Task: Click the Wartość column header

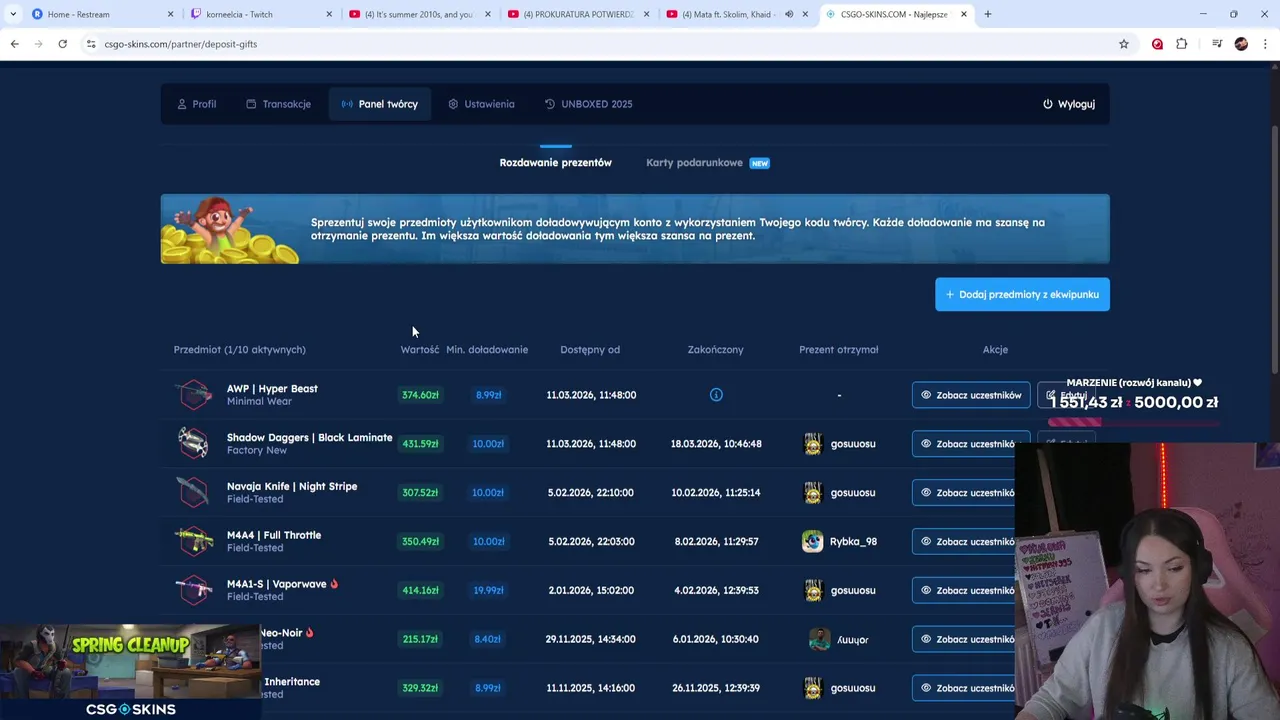Action: pos(420,350)
